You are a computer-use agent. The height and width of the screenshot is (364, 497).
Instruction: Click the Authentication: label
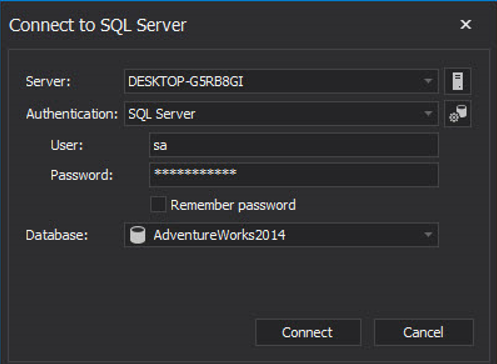72,114
